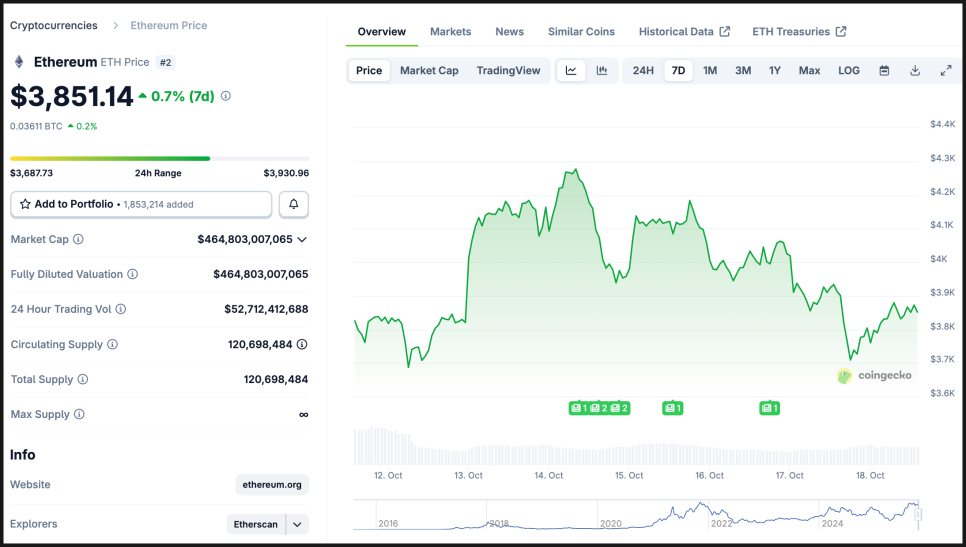966x547 pixels.
Task: Select the 24H time range
Action: [643, 71]
